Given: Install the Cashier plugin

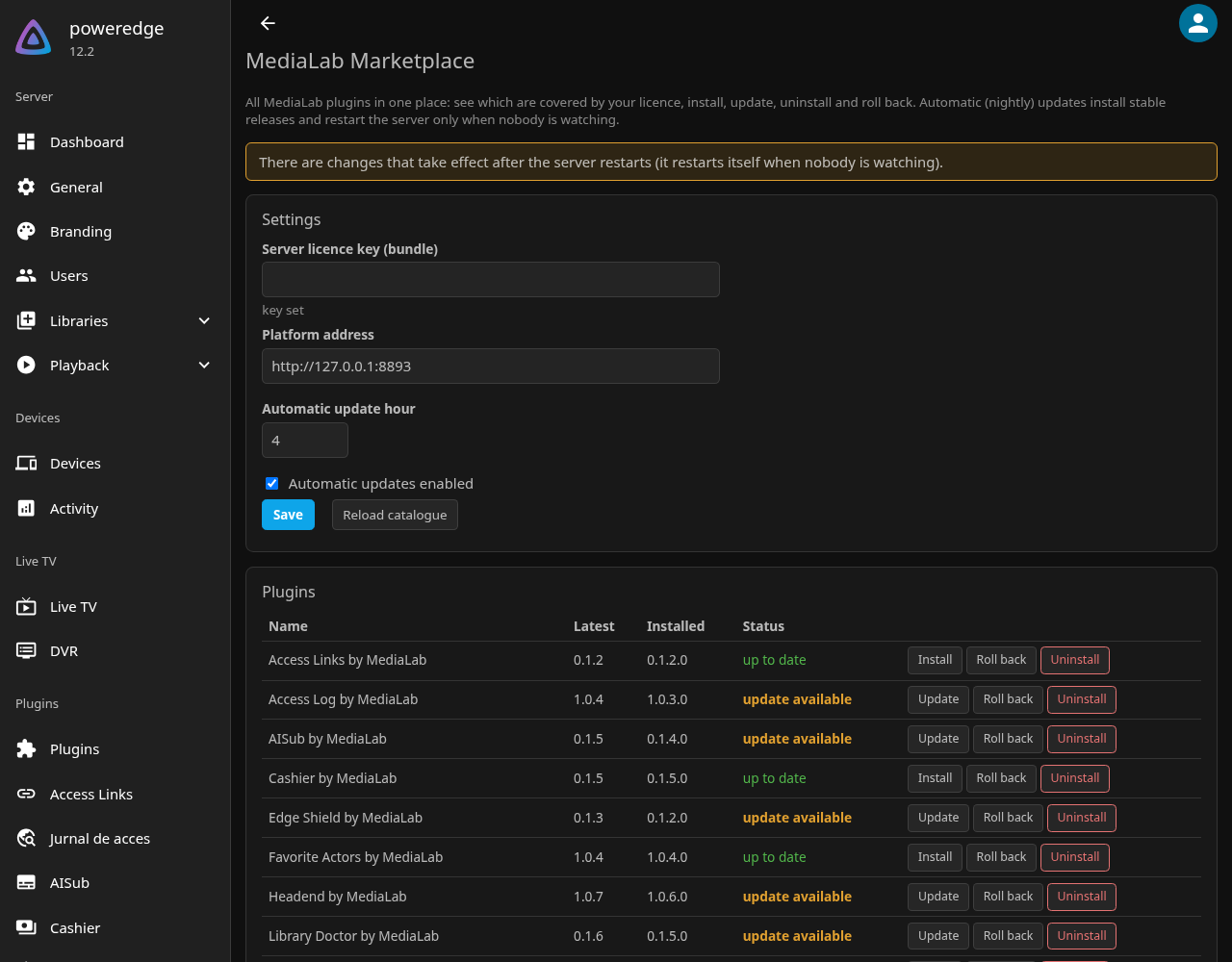Looking at the screenshot, I should click(935, 778).
